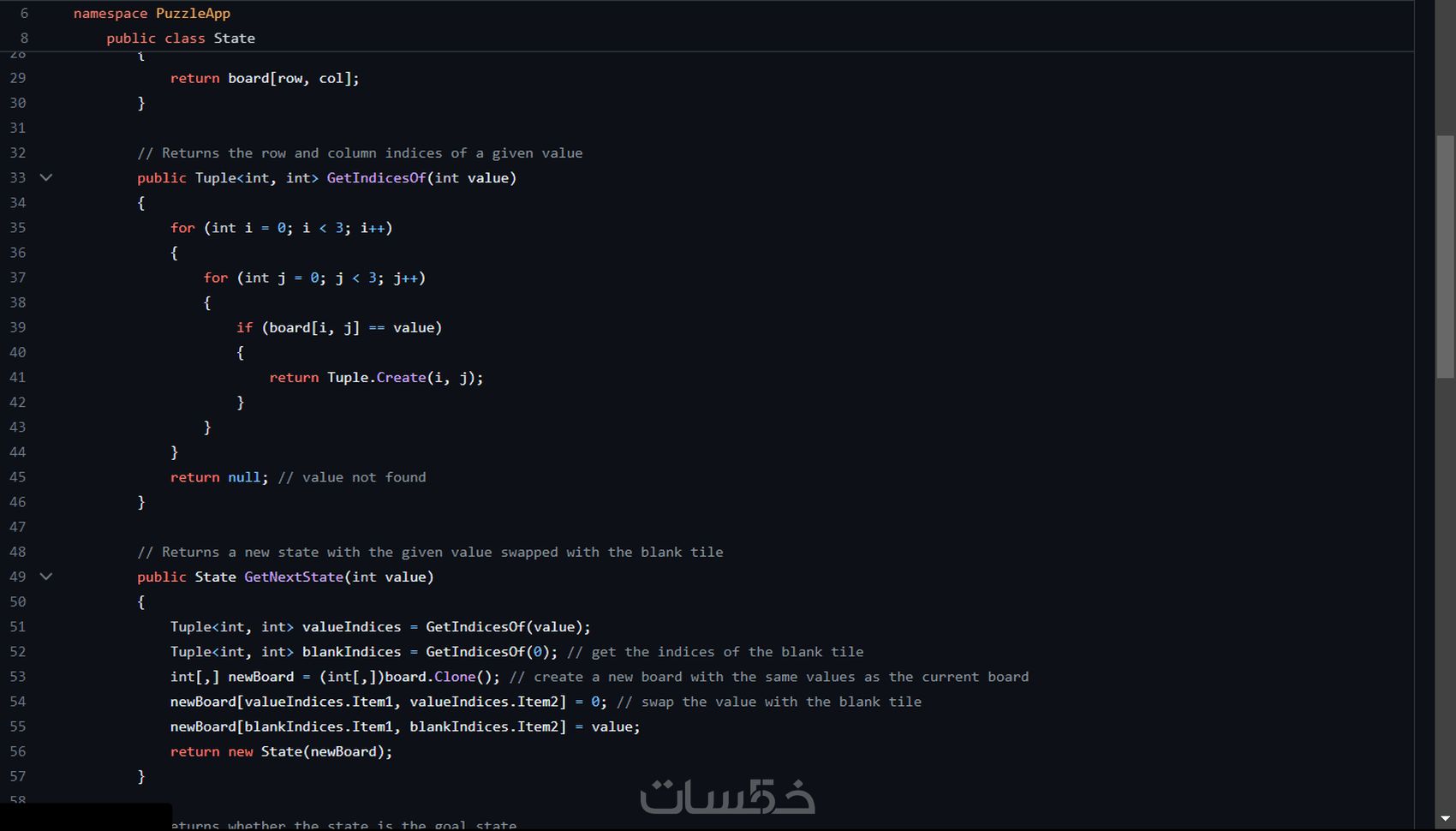Viewport: 1456px width, 831px height.
Task: Click the Tuple.Create call on line 41
Action: click(375, 377)
